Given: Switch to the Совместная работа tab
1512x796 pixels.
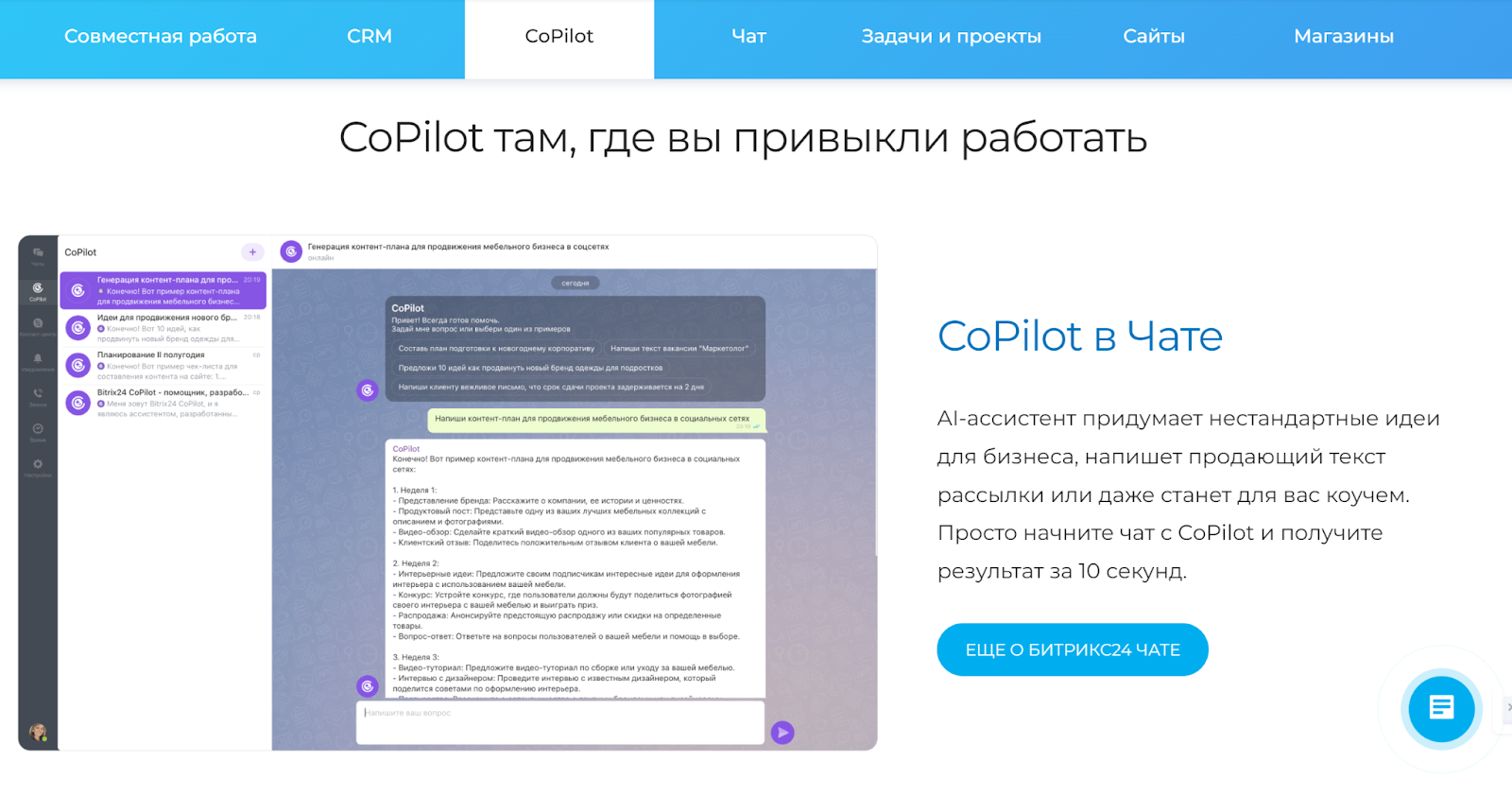Looking at the screenshot, I should [161, 37].
